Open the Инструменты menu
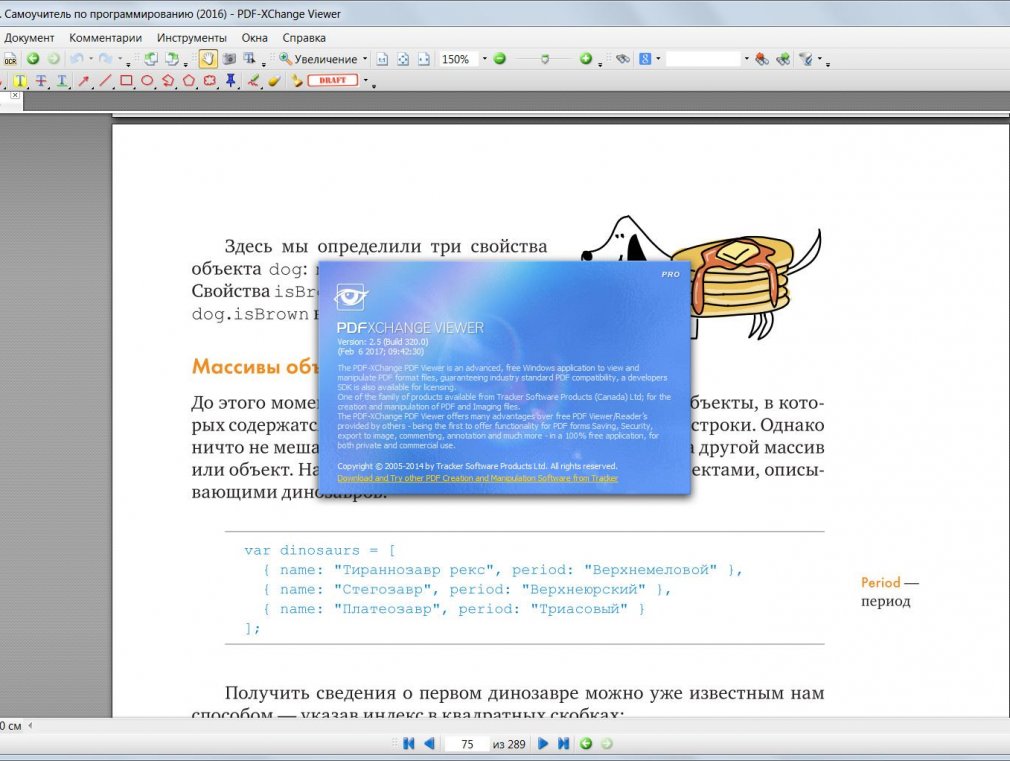 pyautogui.click(x=192, y=38)
